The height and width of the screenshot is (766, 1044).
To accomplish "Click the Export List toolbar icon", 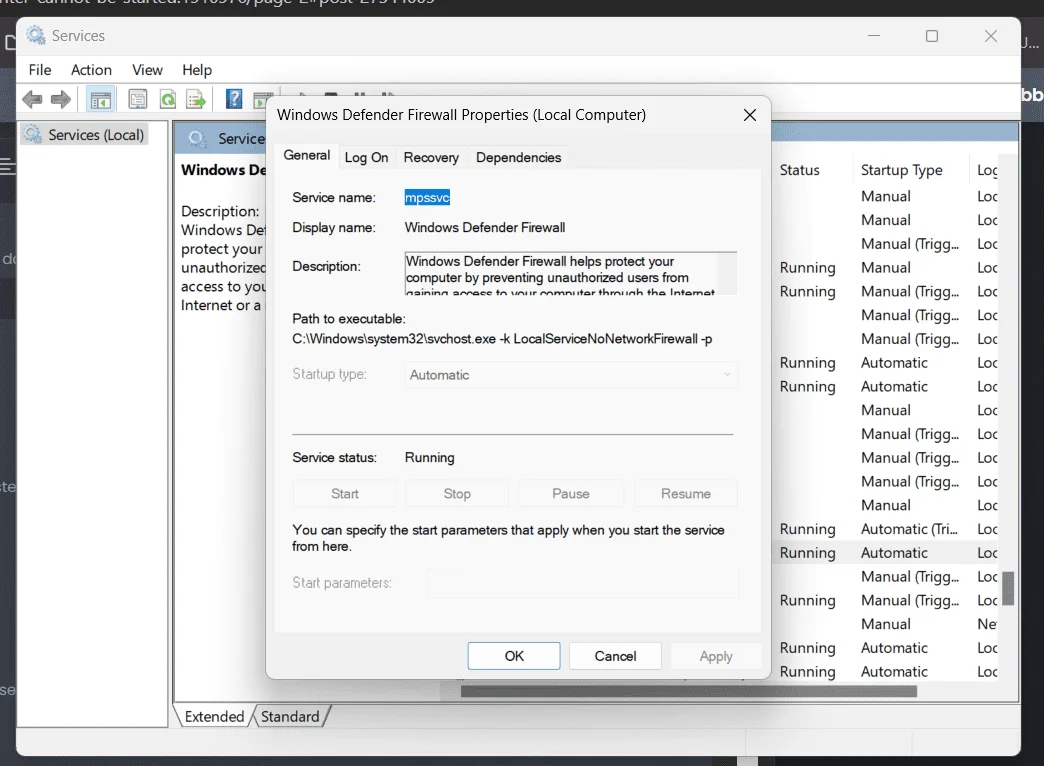I will (x=196, y=100).
